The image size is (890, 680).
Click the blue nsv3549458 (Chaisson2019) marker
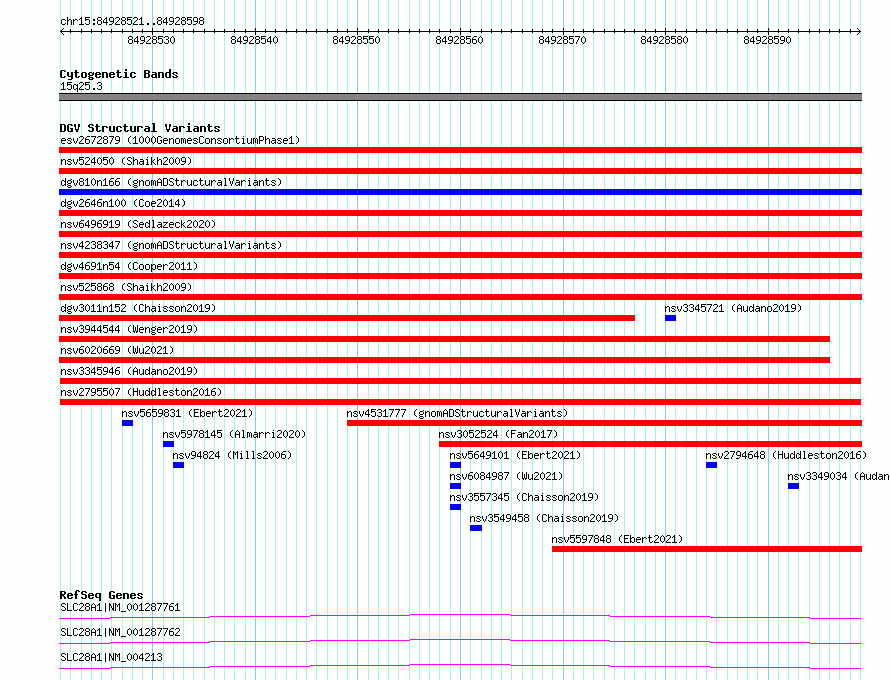tap(476, 528)
